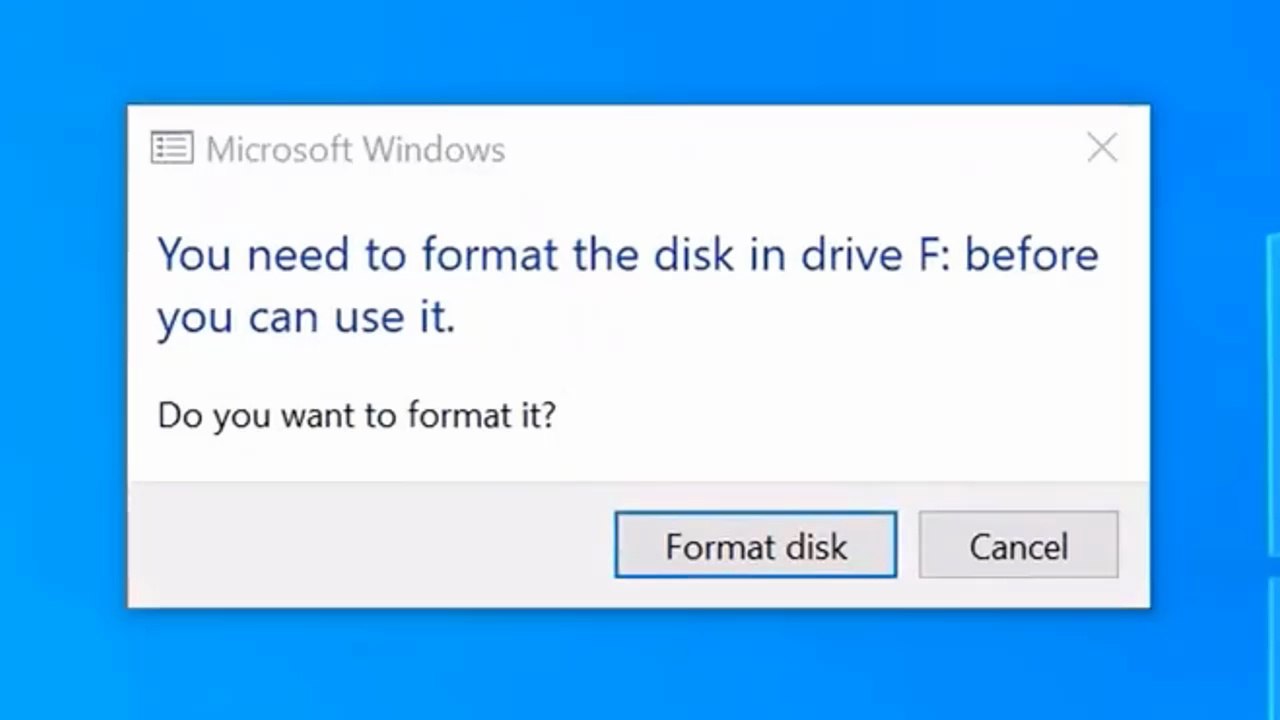Click the dialog icon in the title bar
Viewport: 1280px width, 720px height.
coord(171,149)
